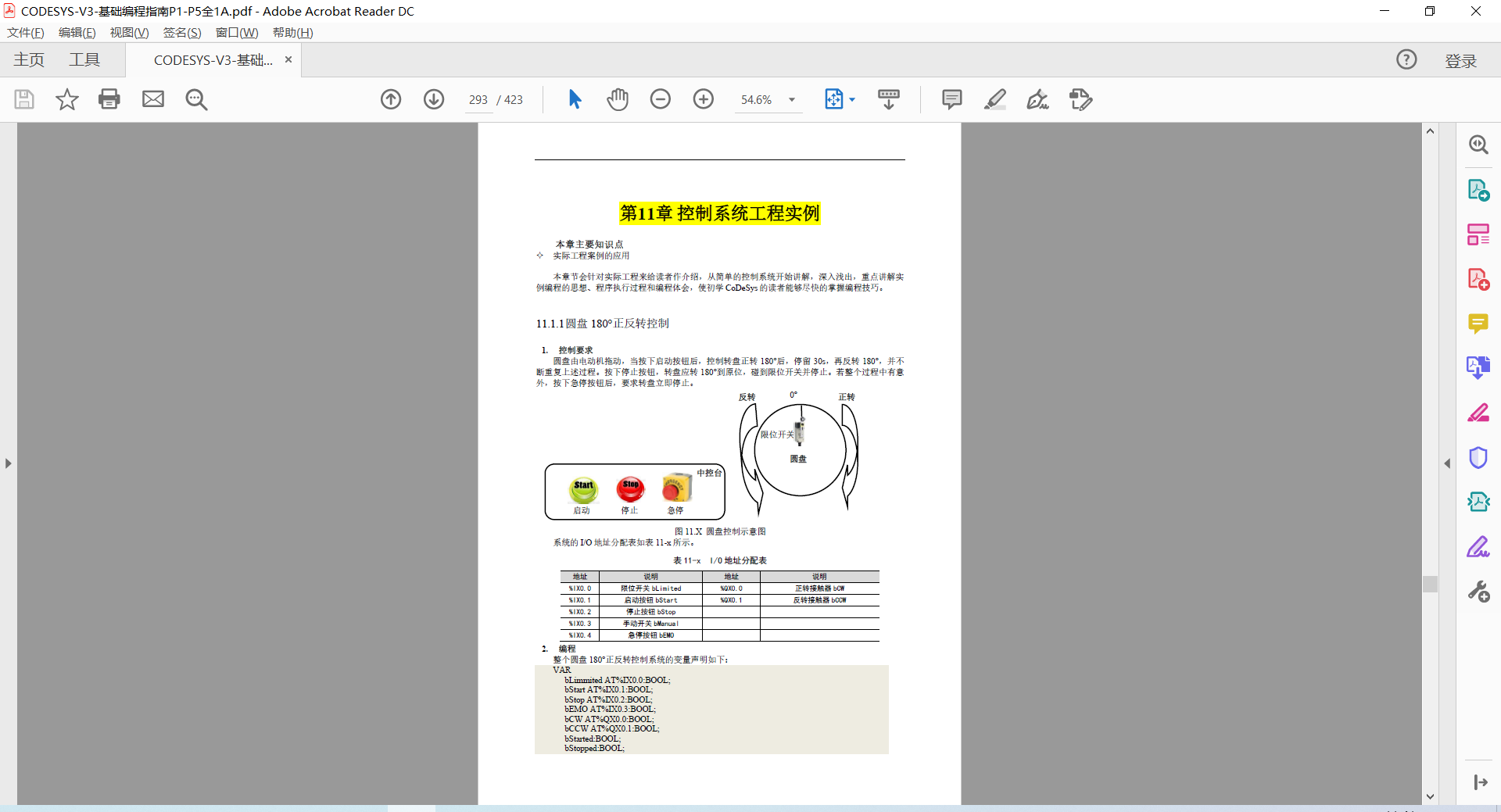
Task: Open the Add comment sticky note tool
Action: 951,99
